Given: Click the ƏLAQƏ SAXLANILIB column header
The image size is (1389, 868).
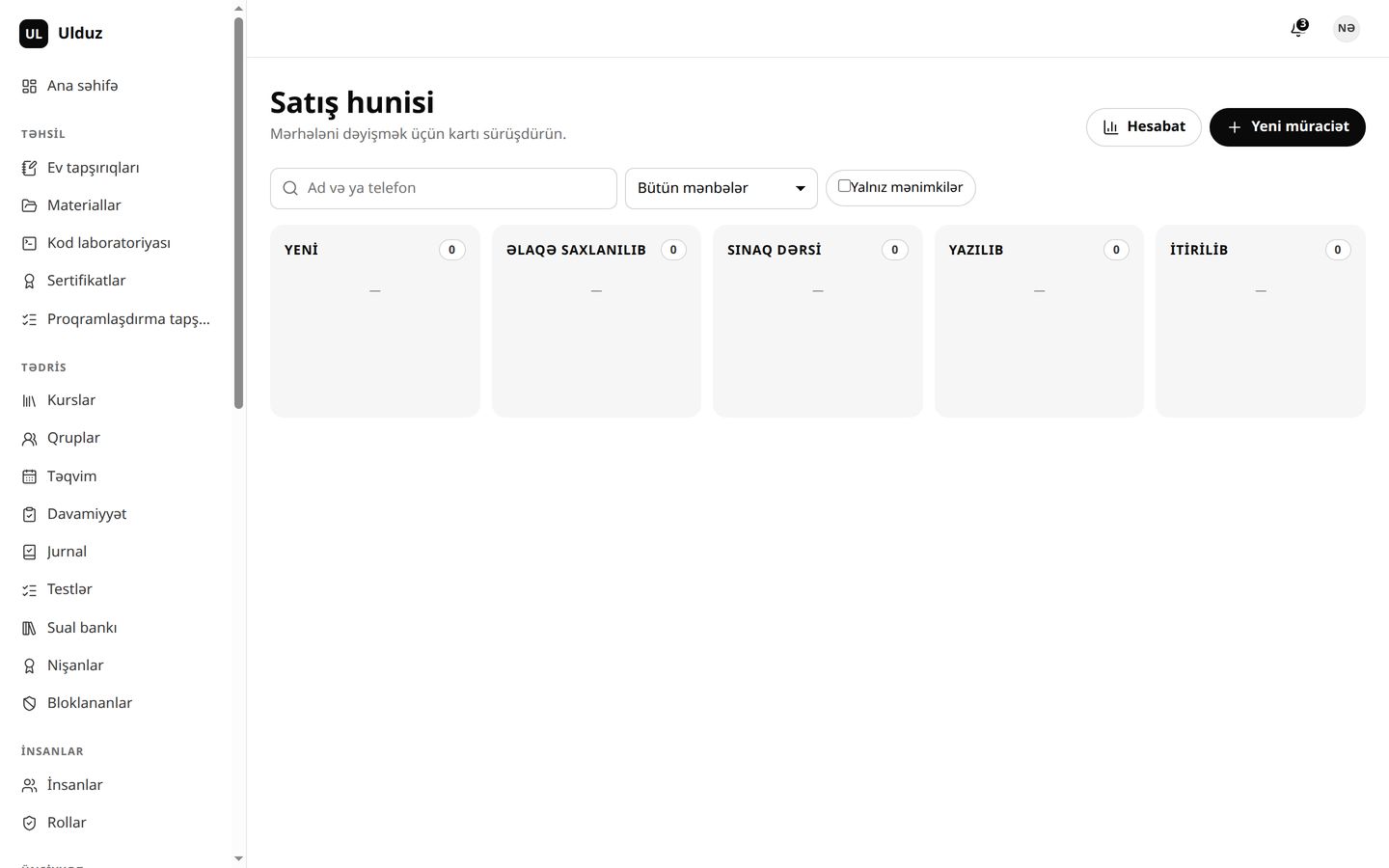Looking at the screenshot, I should [576, 250].
